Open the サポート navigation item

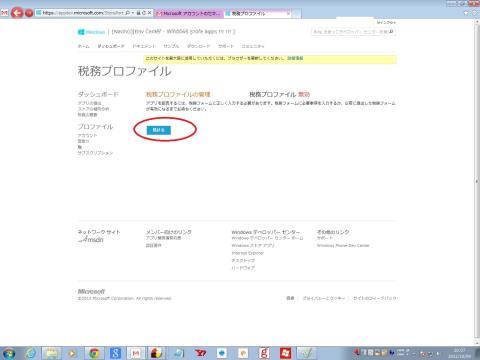coord(226,46)
